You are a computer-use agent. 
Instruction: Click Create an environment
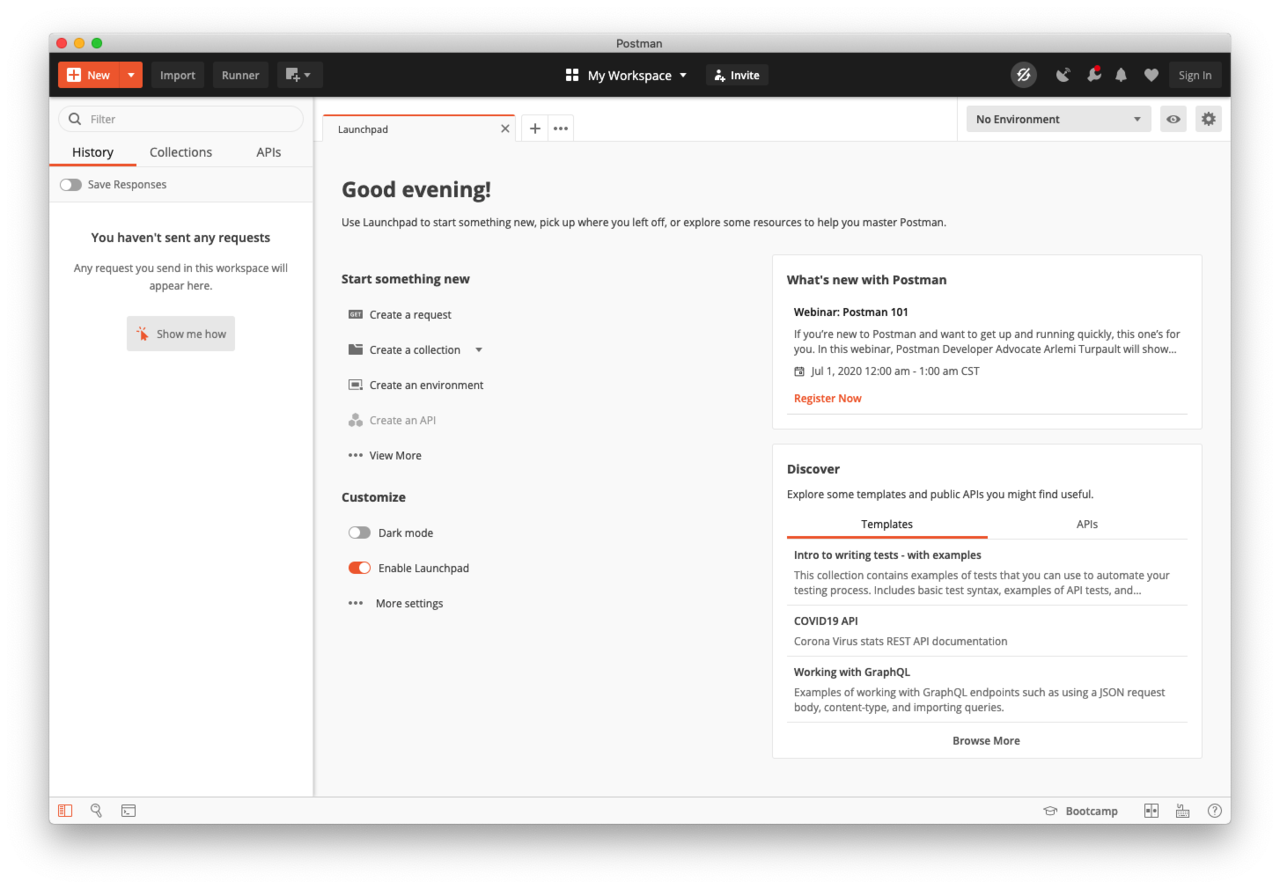[426, 385]
